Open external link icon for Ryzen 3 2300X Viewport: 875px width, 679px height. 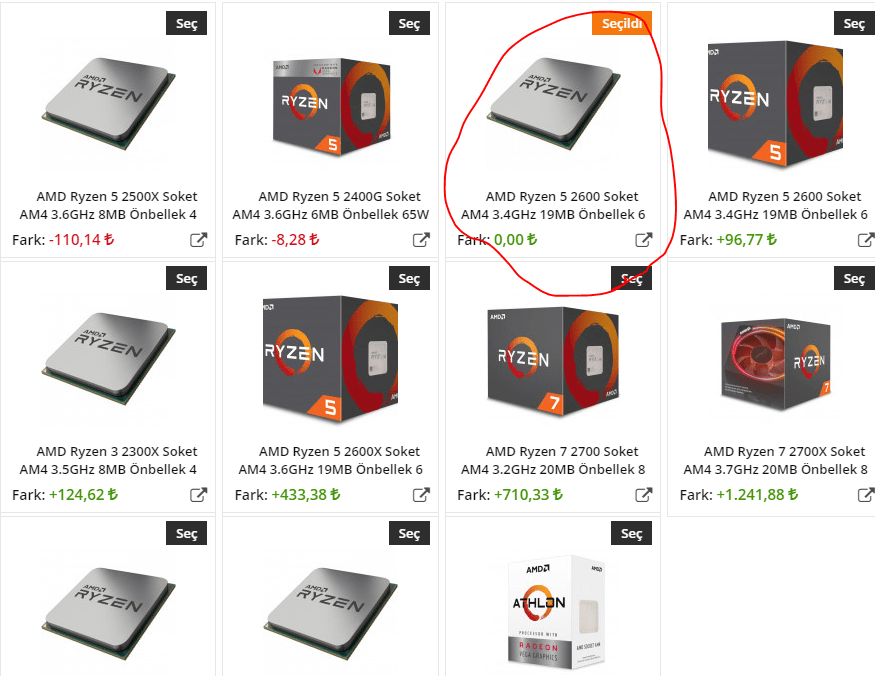199,495
